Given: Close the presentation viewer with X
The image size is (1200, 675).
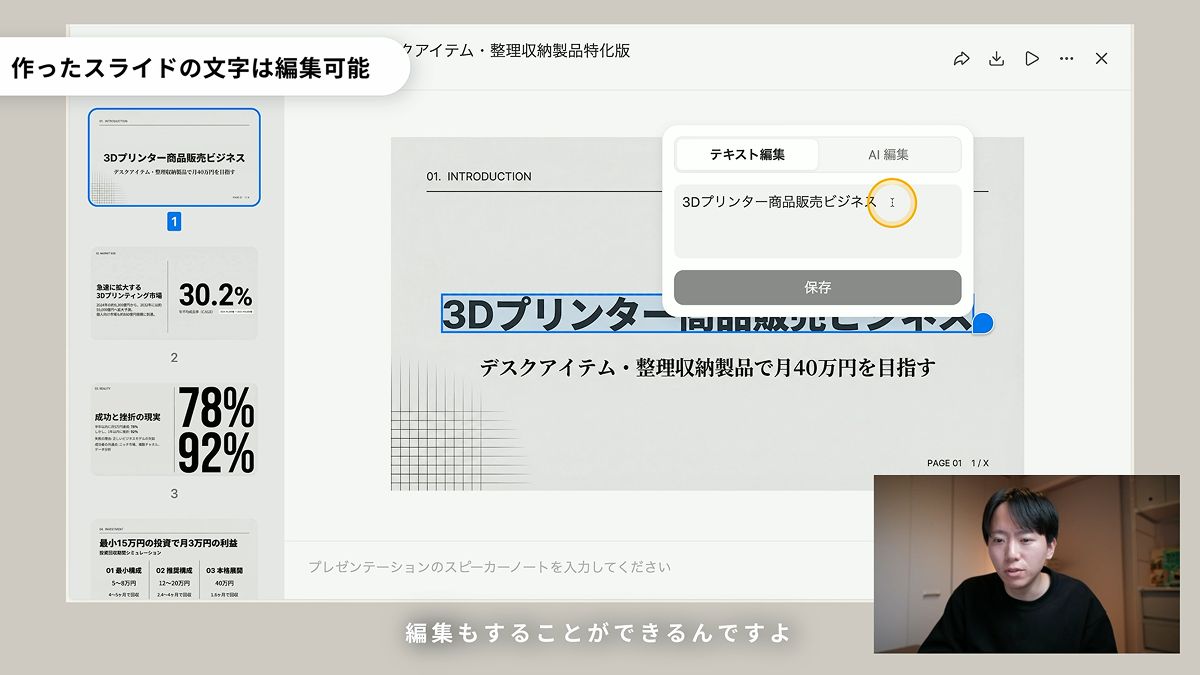Looking at the screenshot, I should [x=1101, y=59].
